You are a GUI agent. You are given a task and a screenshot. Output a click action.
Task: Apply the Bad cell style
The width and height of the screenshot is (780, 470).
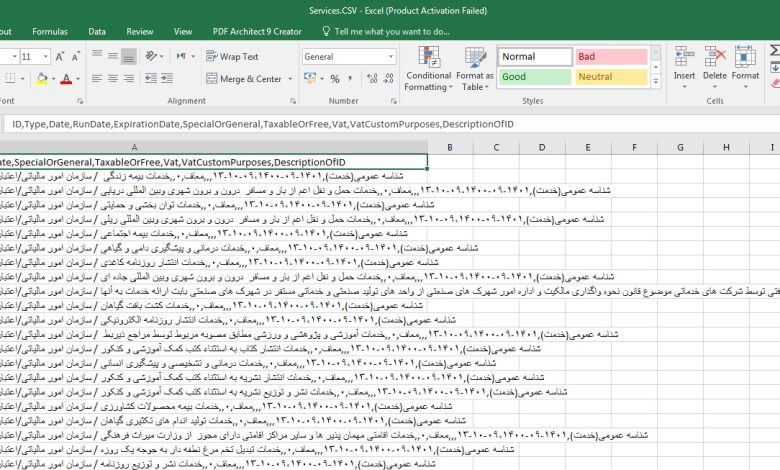click(x=612, y=57)
